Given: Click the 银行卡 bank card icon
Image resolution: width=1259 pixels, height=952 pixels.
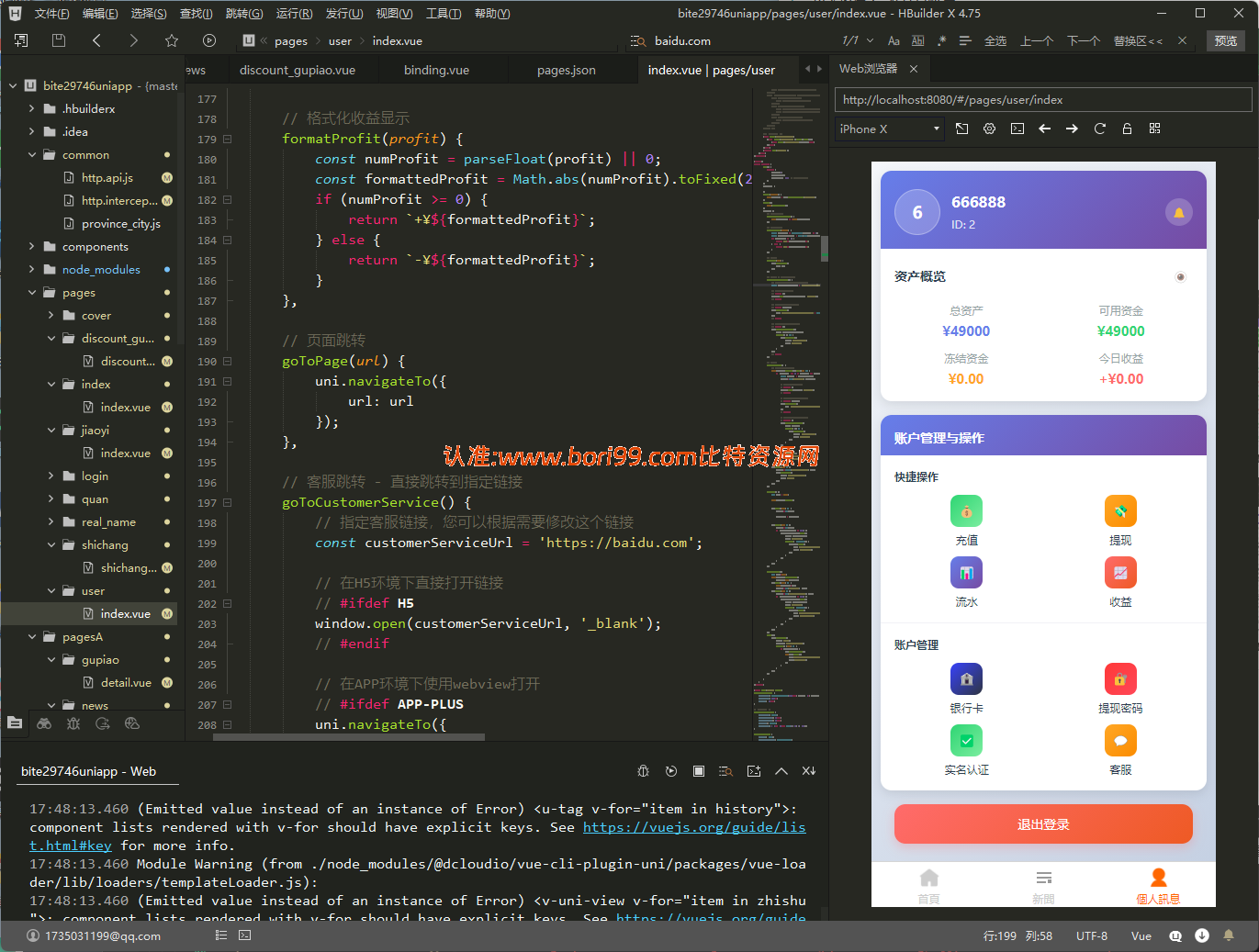Looking at the screenshot, I should tap(966, 679).
